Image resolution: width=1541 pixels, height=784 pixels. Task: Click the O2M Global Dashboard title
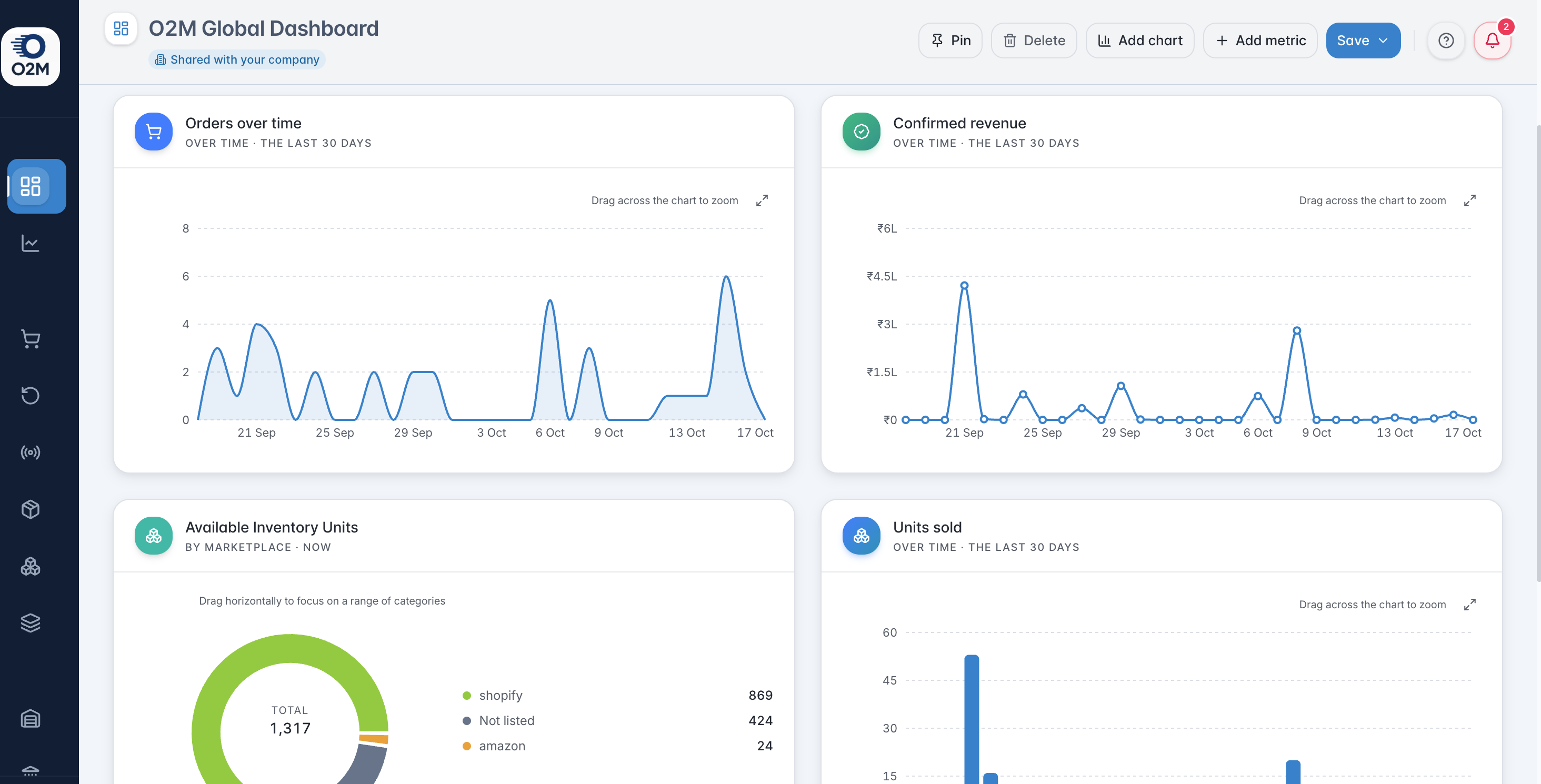[264, 29]
